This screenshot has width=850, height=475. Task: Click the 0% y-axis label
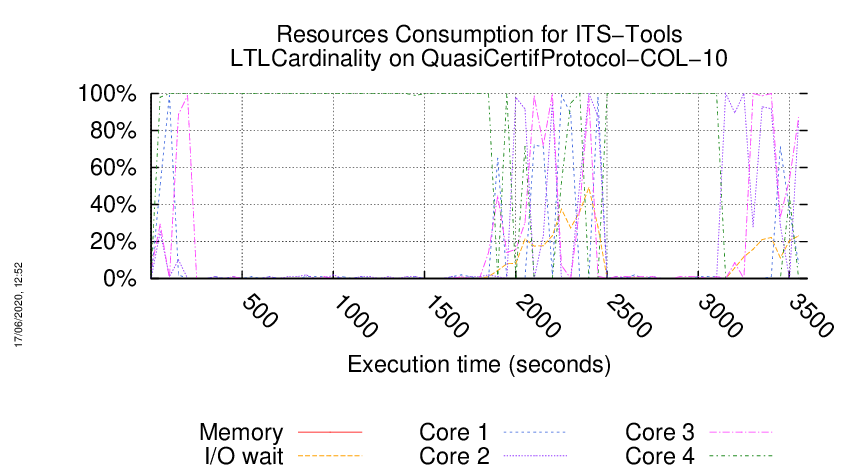coord(119,278)
